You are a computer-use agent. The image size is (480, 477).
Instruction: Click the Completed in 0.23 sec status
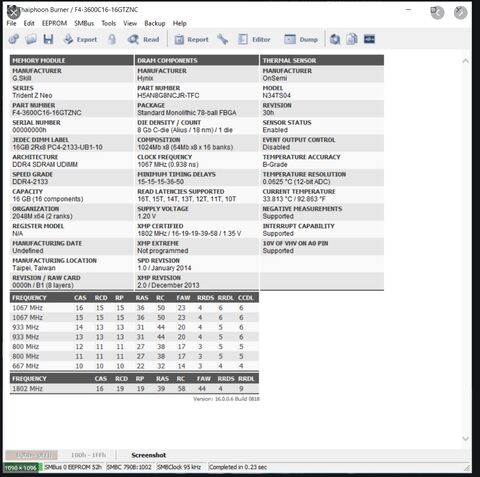238,467
